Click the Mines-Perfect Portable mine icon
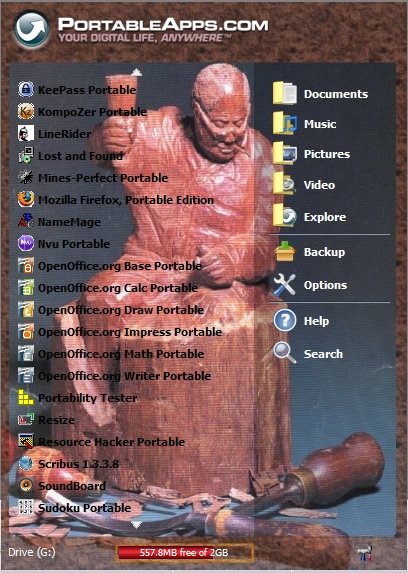 pyautogui.click(x=26, y=178)
